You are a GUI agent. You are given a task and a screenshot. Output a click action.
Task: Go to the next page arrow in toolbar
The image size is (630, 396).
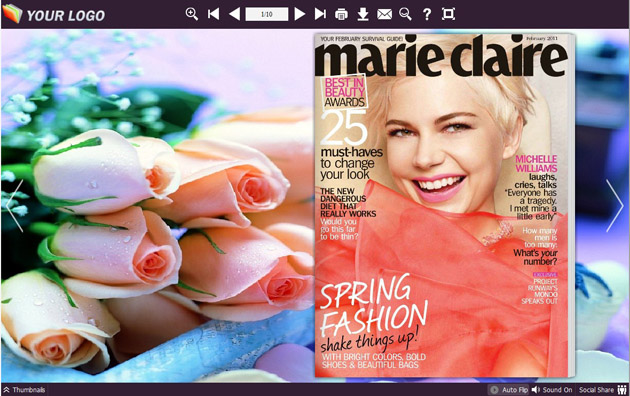coord(299,14)
